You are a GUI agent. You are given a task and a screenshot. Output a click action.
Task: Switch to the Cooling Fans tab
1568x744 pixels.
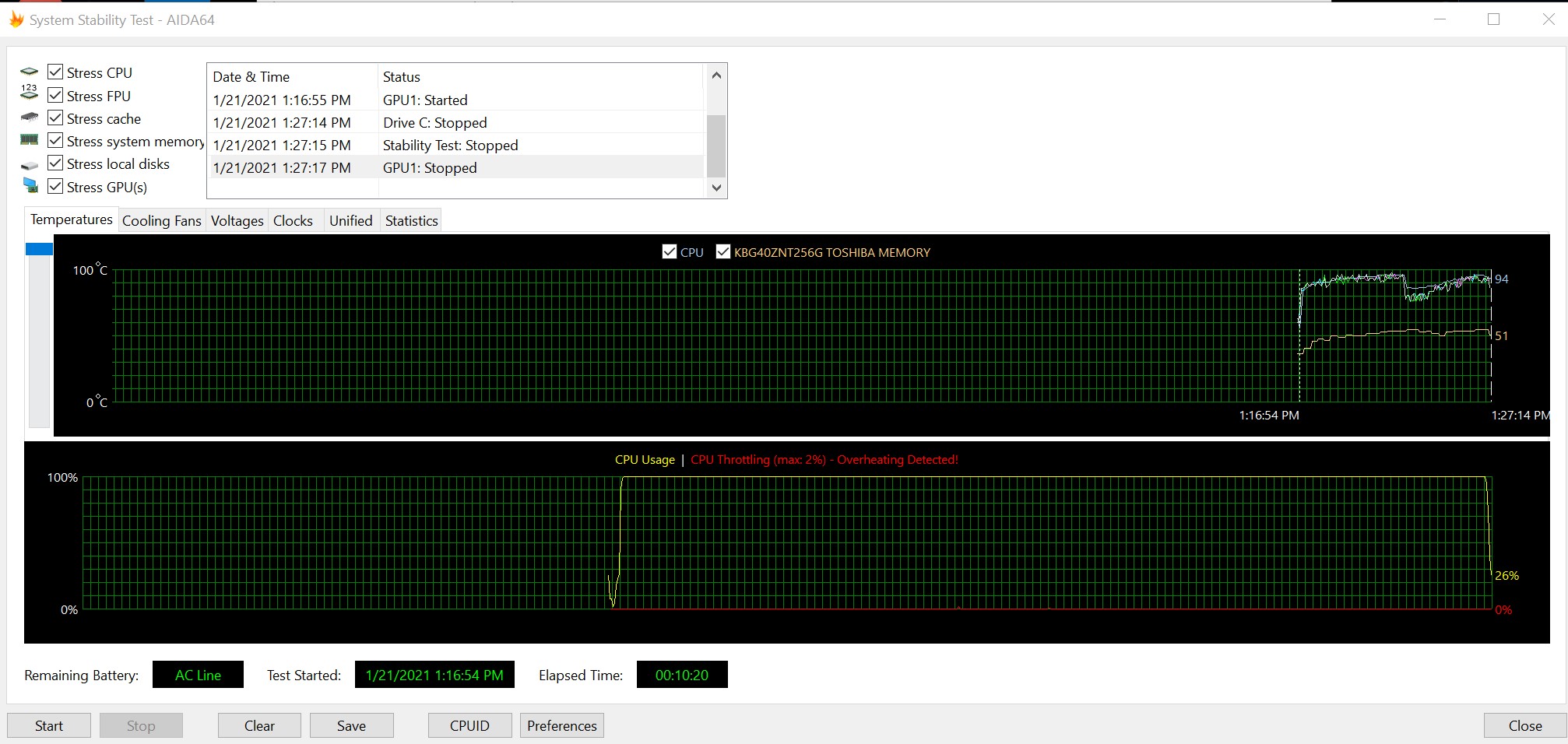161,221
